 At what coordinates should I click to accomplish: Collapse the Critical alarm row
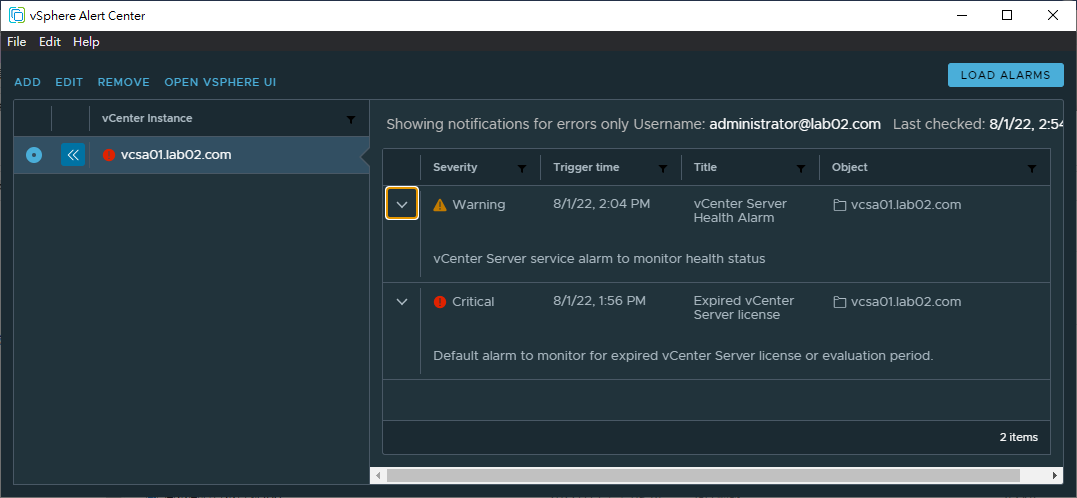pos(403,302)
